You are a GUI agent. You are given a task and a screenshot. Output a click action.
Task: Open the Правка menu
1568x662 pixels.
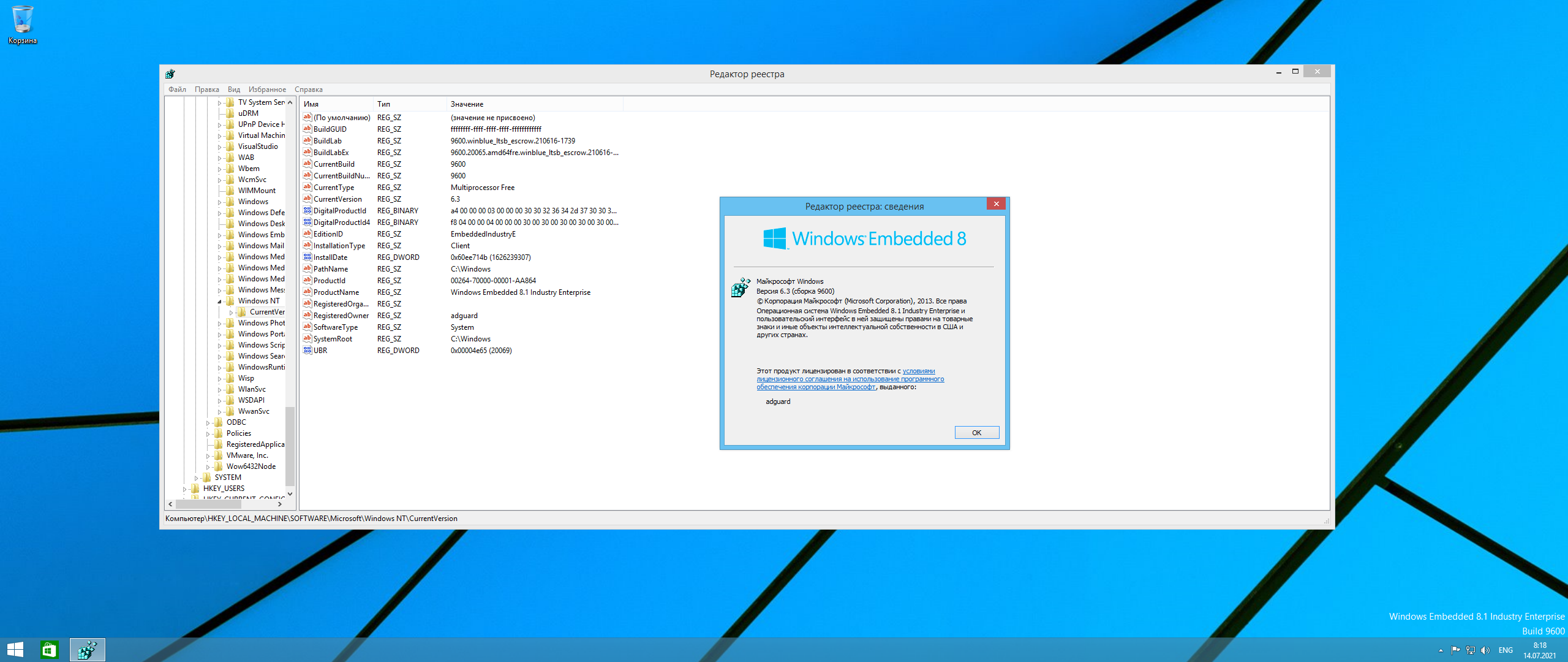click(207, 89)
